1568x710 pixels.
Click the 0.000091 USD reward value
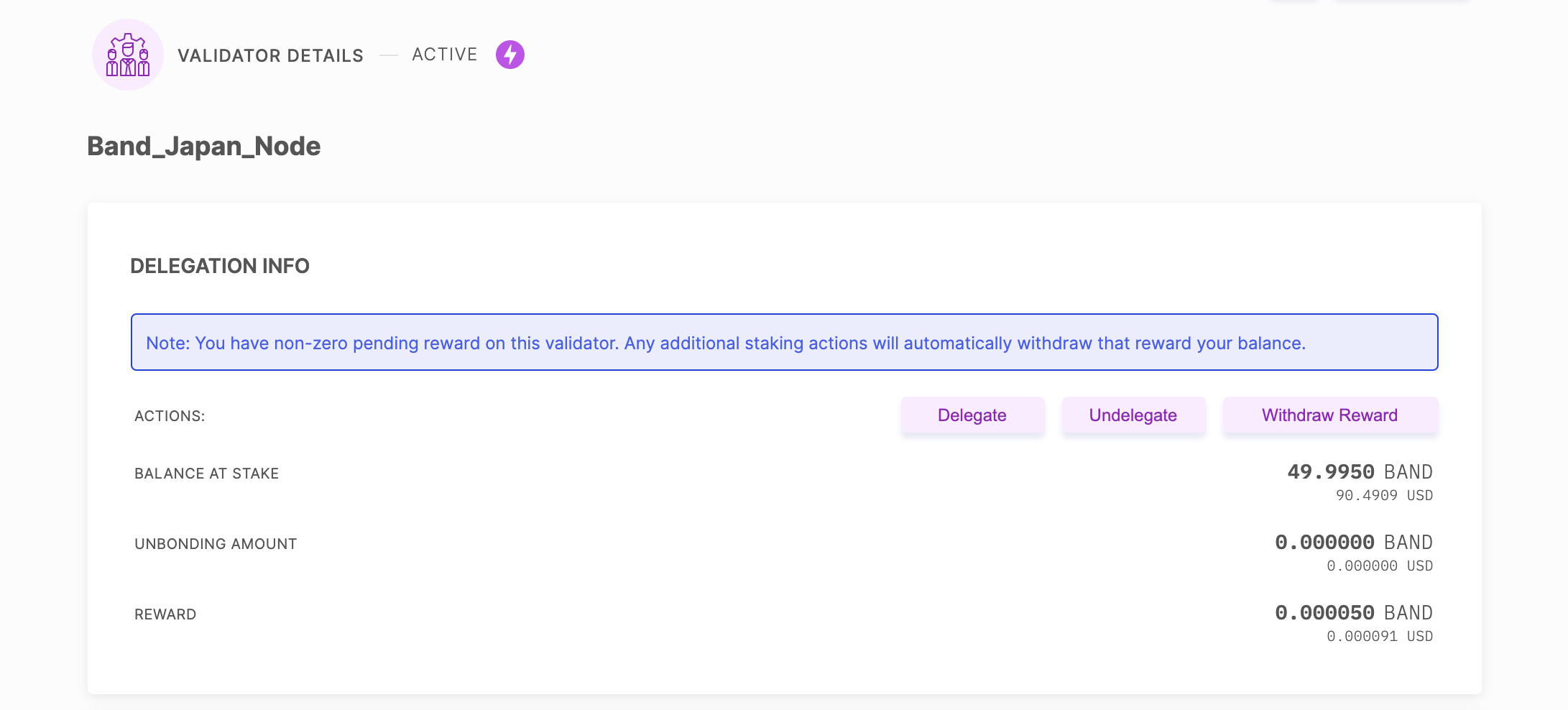[x=1380, y=636]
